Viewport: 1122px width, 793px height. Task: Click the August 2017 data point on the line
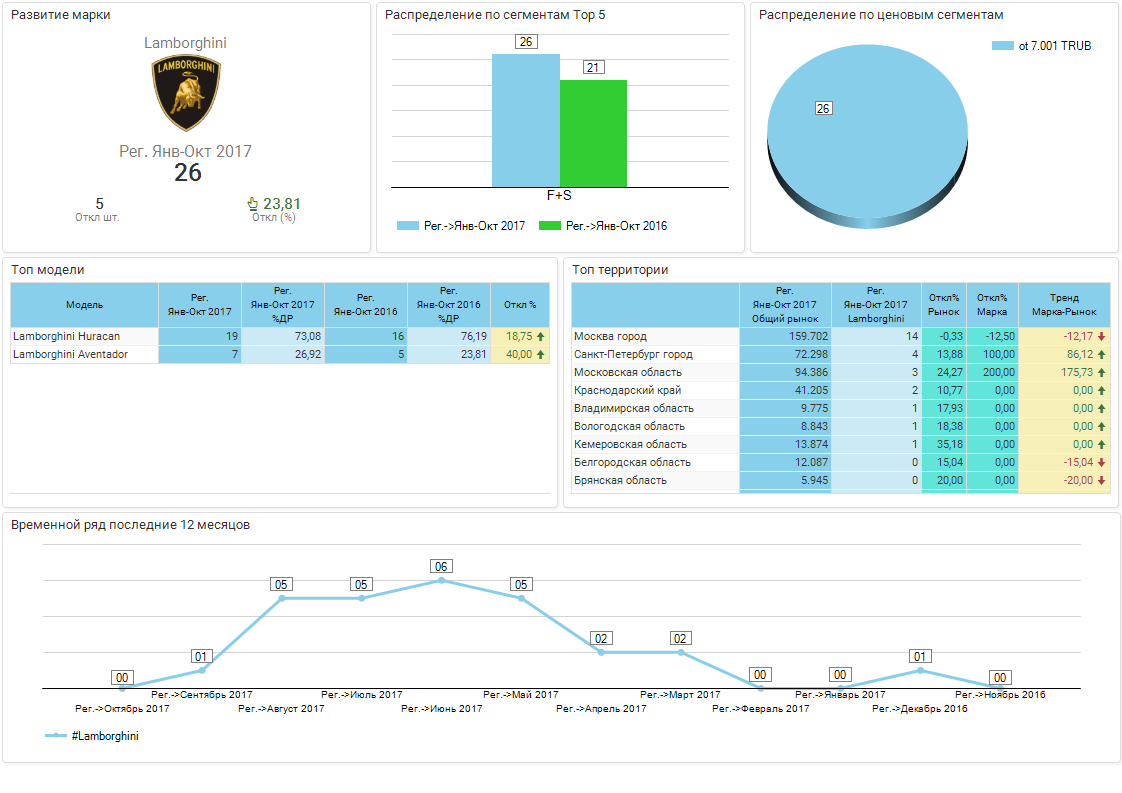(x=282, y=598)
